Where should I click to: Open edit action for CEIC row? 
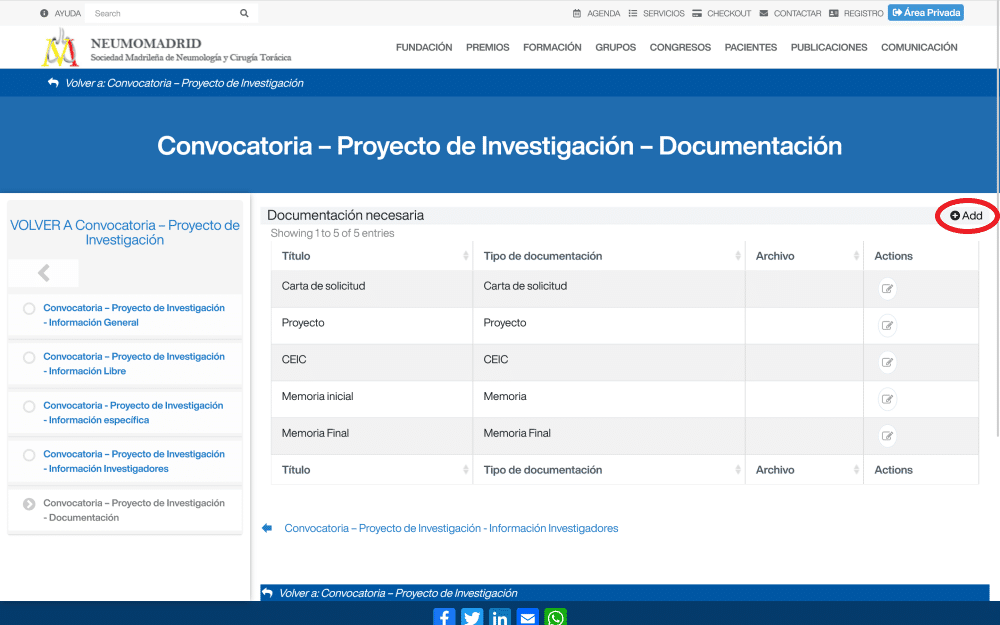[887, 362]
